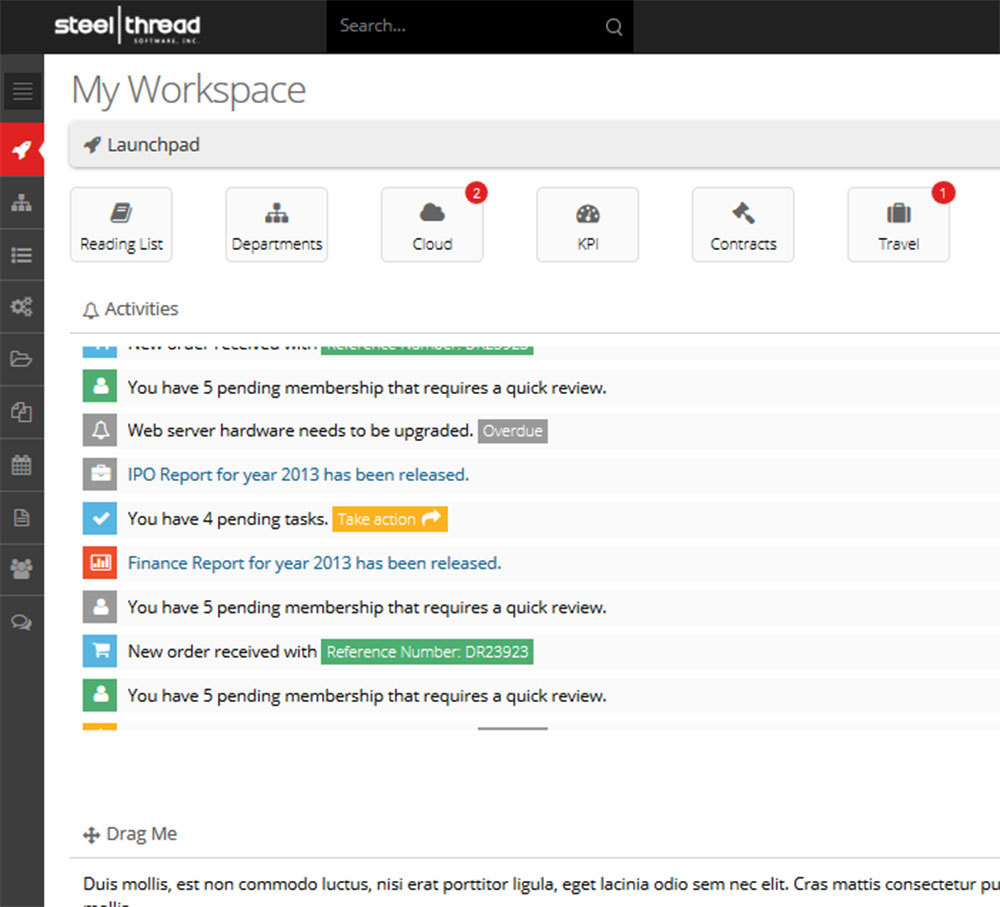This screenshot has height=907, width=1000.
Task: Click the users group sidebar icon
Action: (22, 569)
